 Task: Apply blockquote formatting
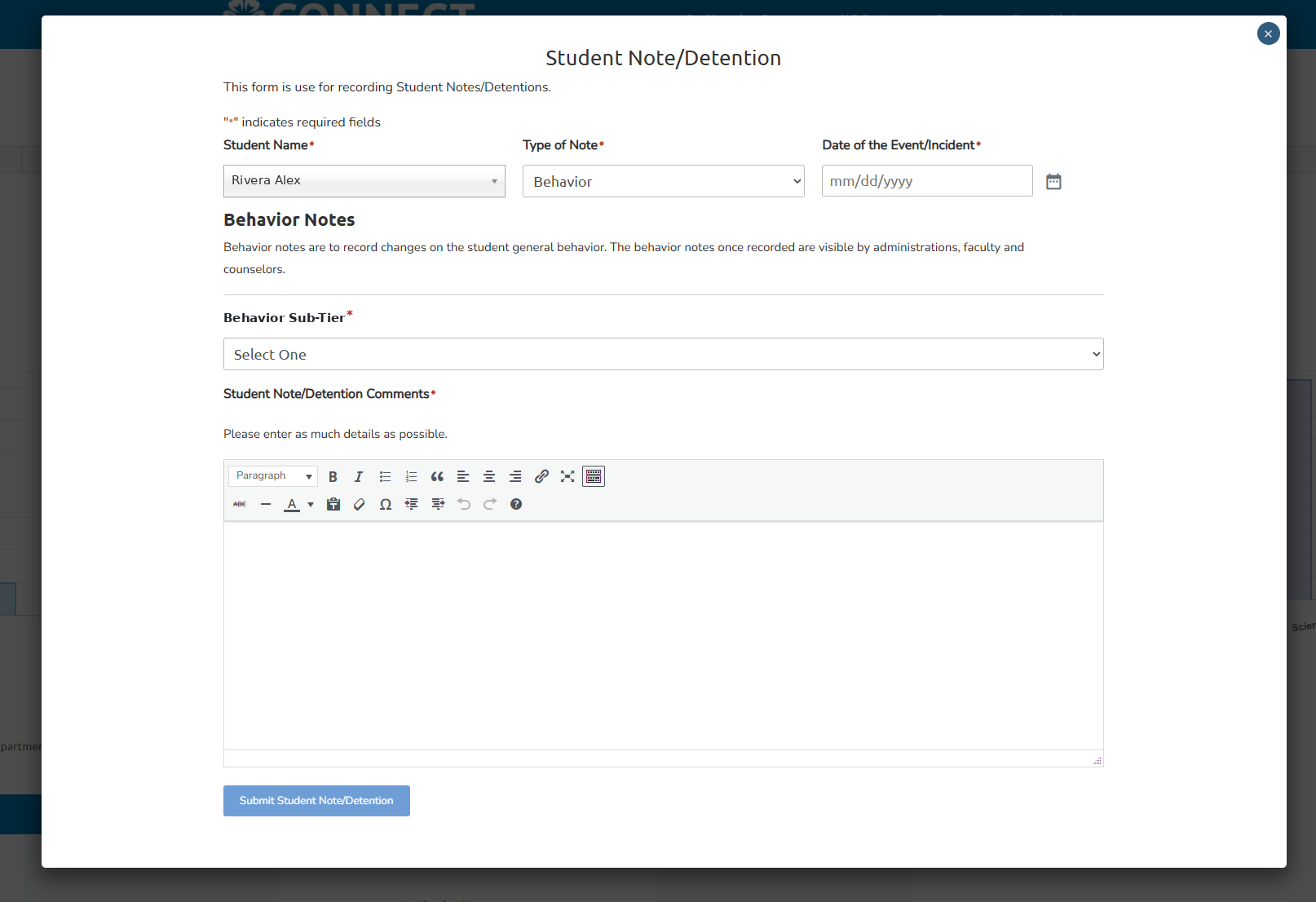point(437,476)
